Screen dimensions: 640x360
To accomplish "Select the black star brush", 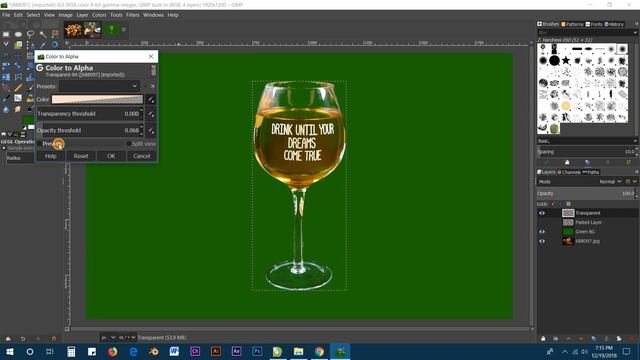I will click(x=566, y=61).
